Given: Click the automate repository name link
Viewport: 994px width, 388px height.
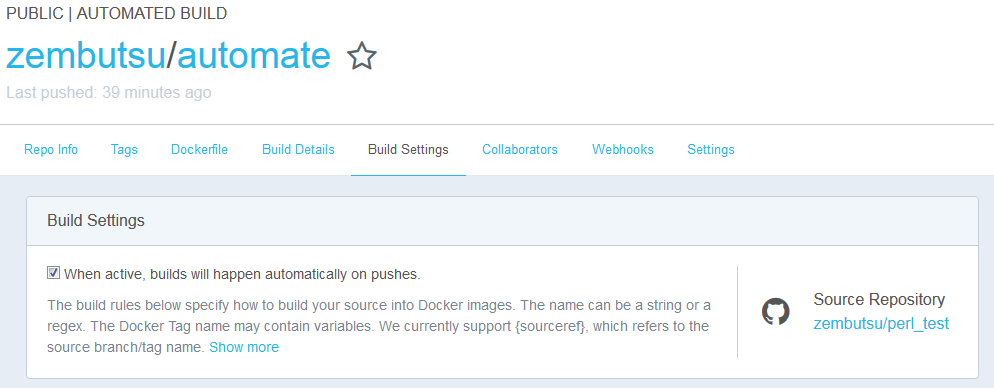Looking at the screenshot, I should (x=254, y=56).
